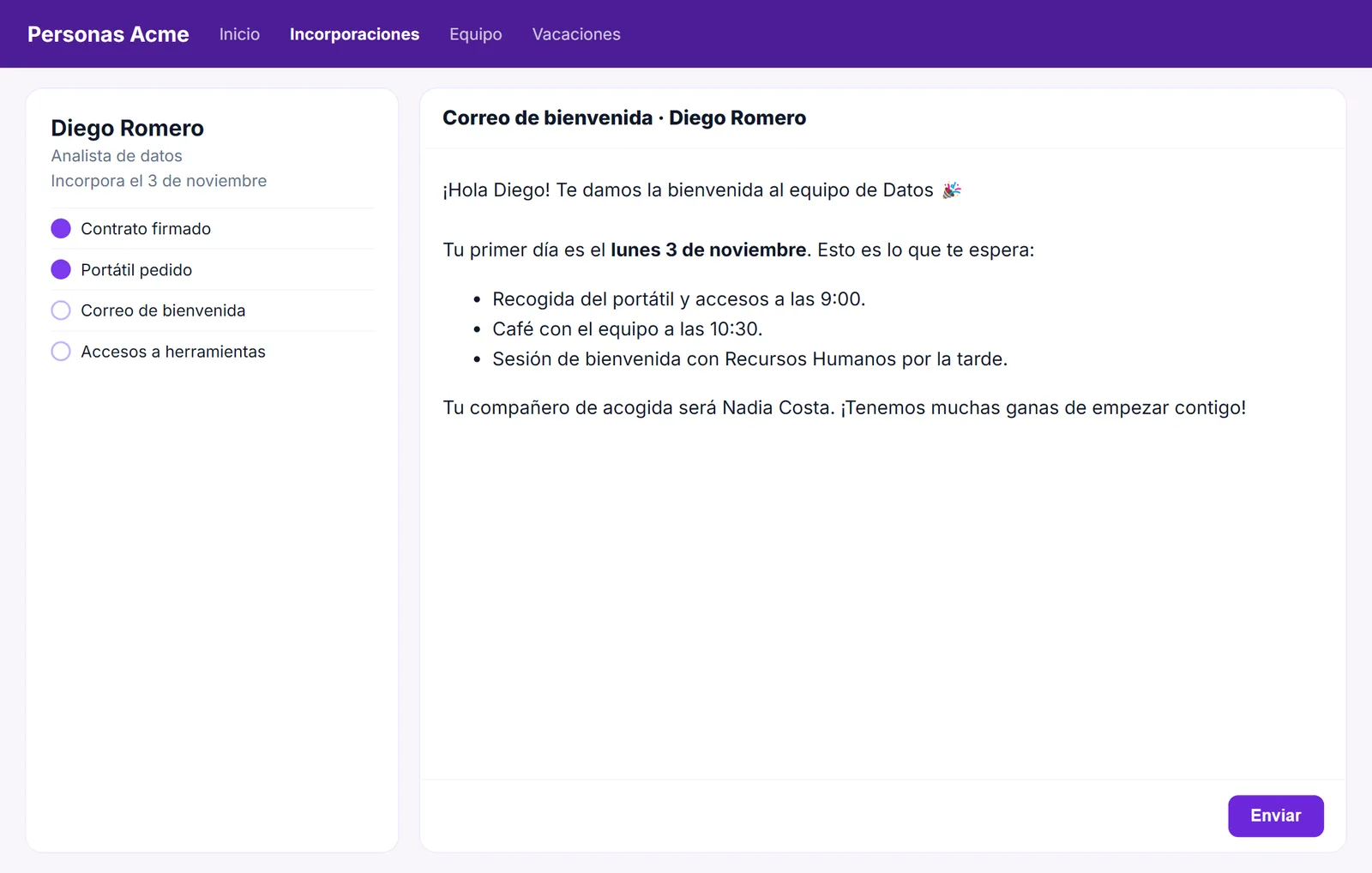The width and height of the screenshot is (1372, 873).
Task: Click the Personas Acme logo title
Action: [108, 34]
